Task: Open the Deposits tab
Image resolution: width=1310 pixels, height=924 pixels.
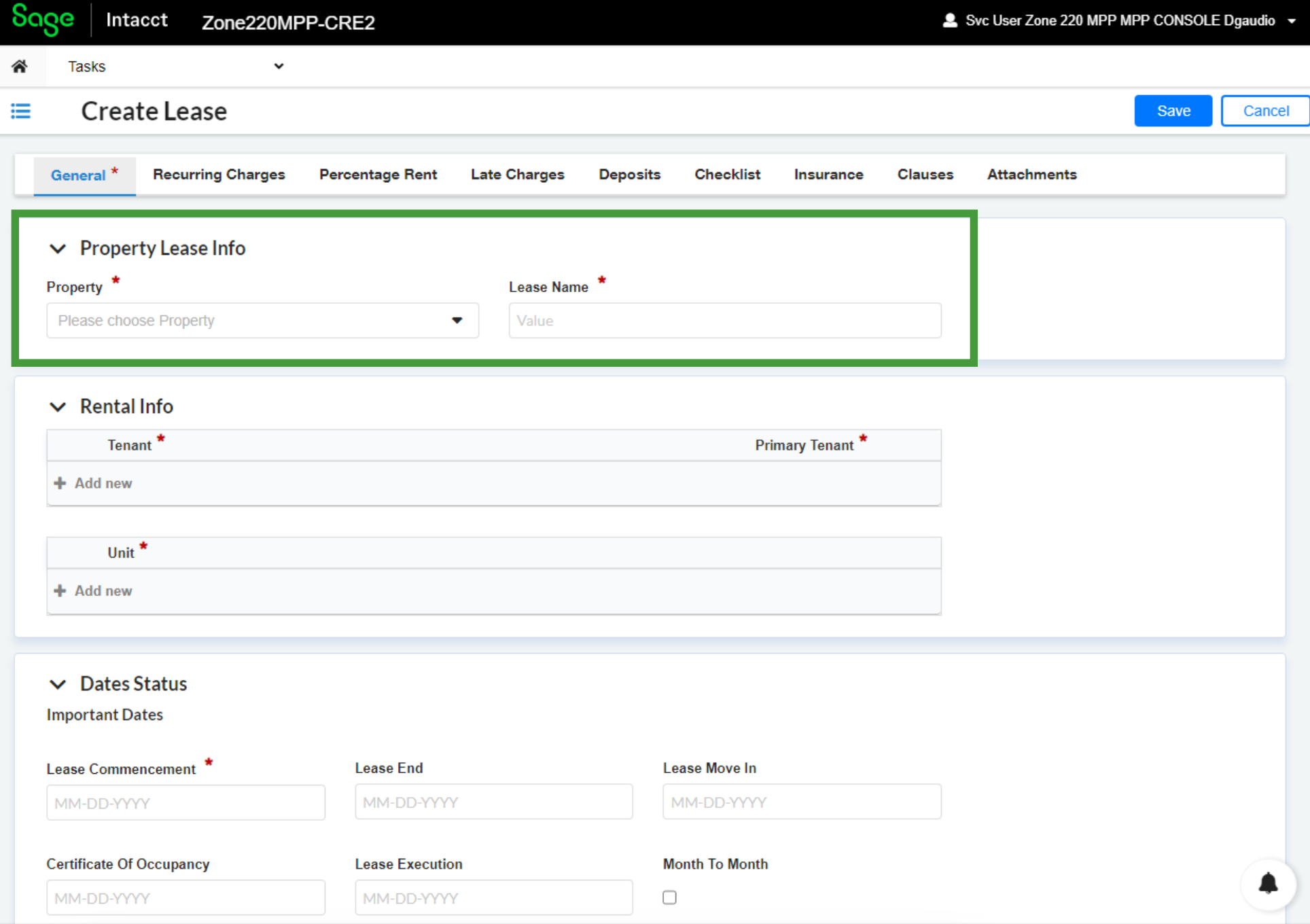Action: (x=629, y=175)
